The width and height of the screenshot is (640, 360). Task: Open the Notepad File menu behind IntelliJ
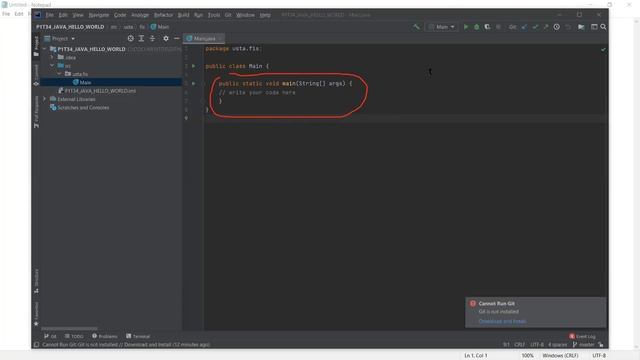click(x=6, y=14)
